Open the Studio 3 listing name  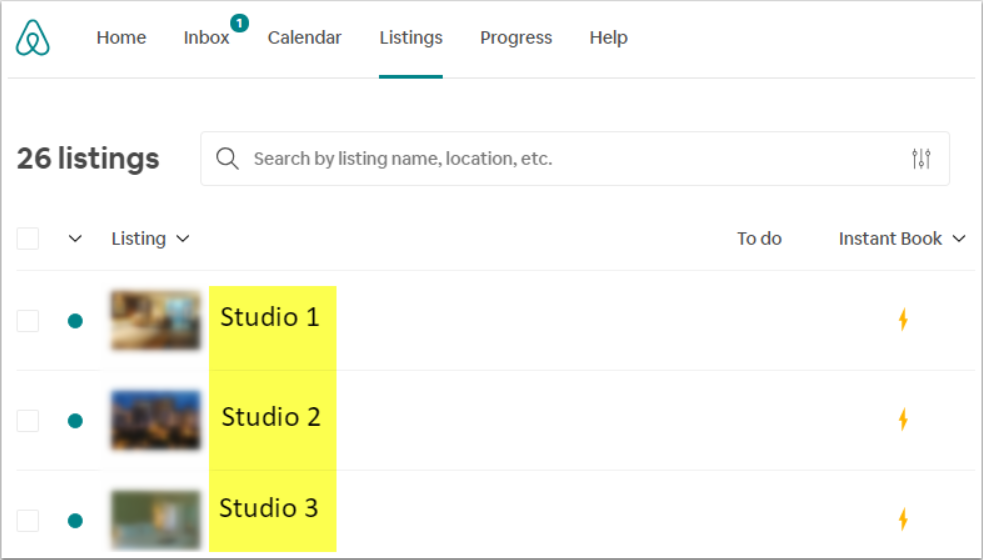point(269,508)
